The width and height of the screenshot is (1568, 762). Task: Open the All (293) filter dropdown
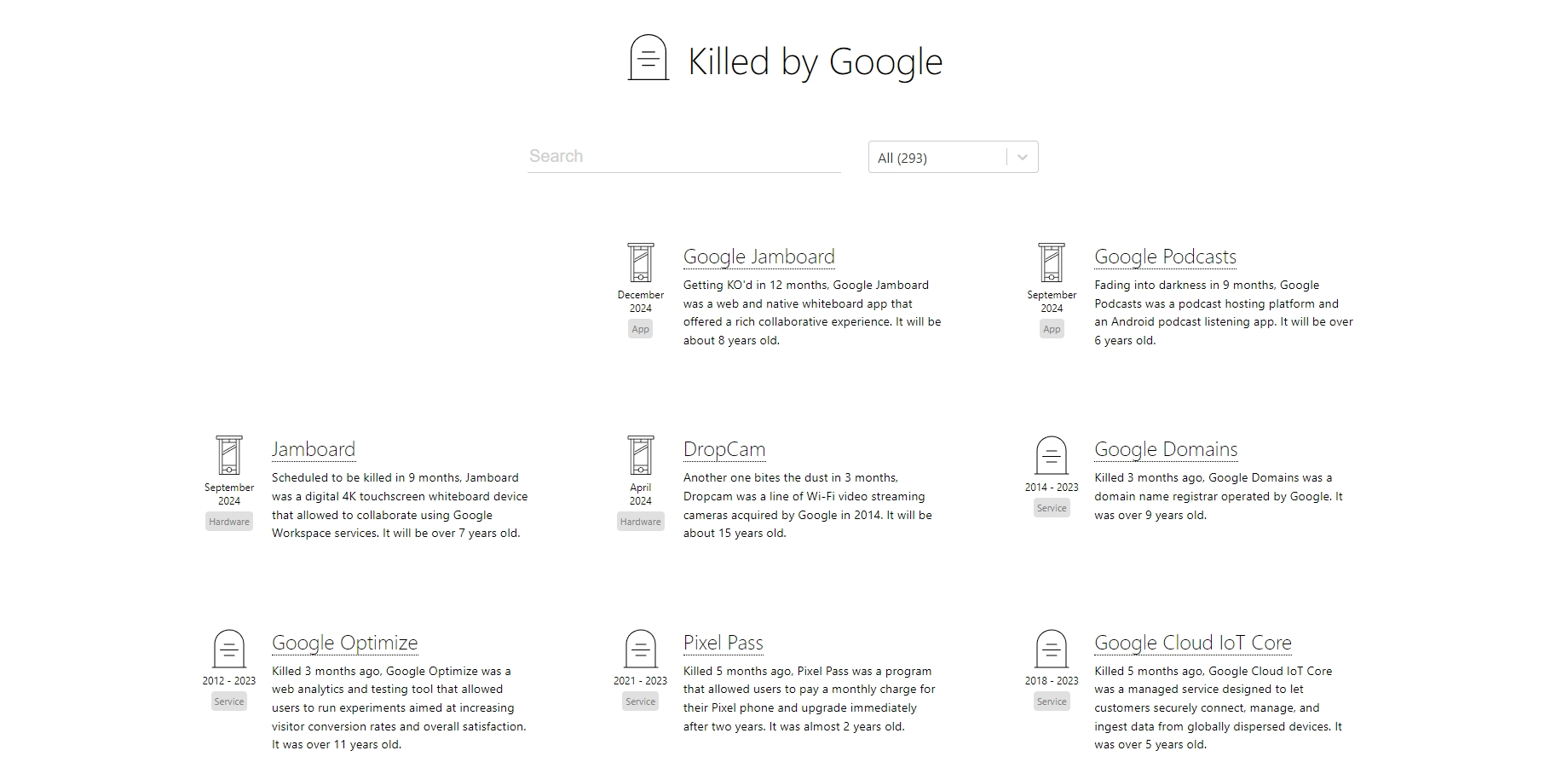(937, 158)
